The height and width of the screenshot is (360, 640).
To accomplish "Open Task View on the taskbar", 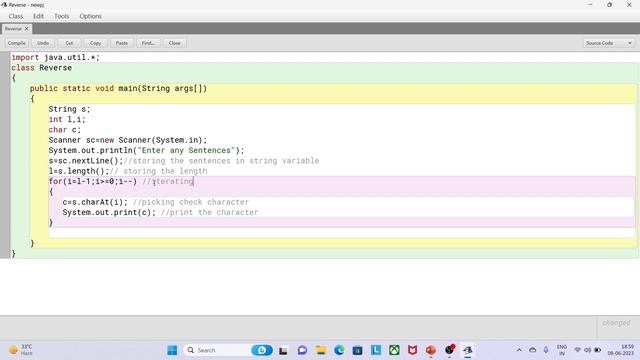I will coord(283,350).
